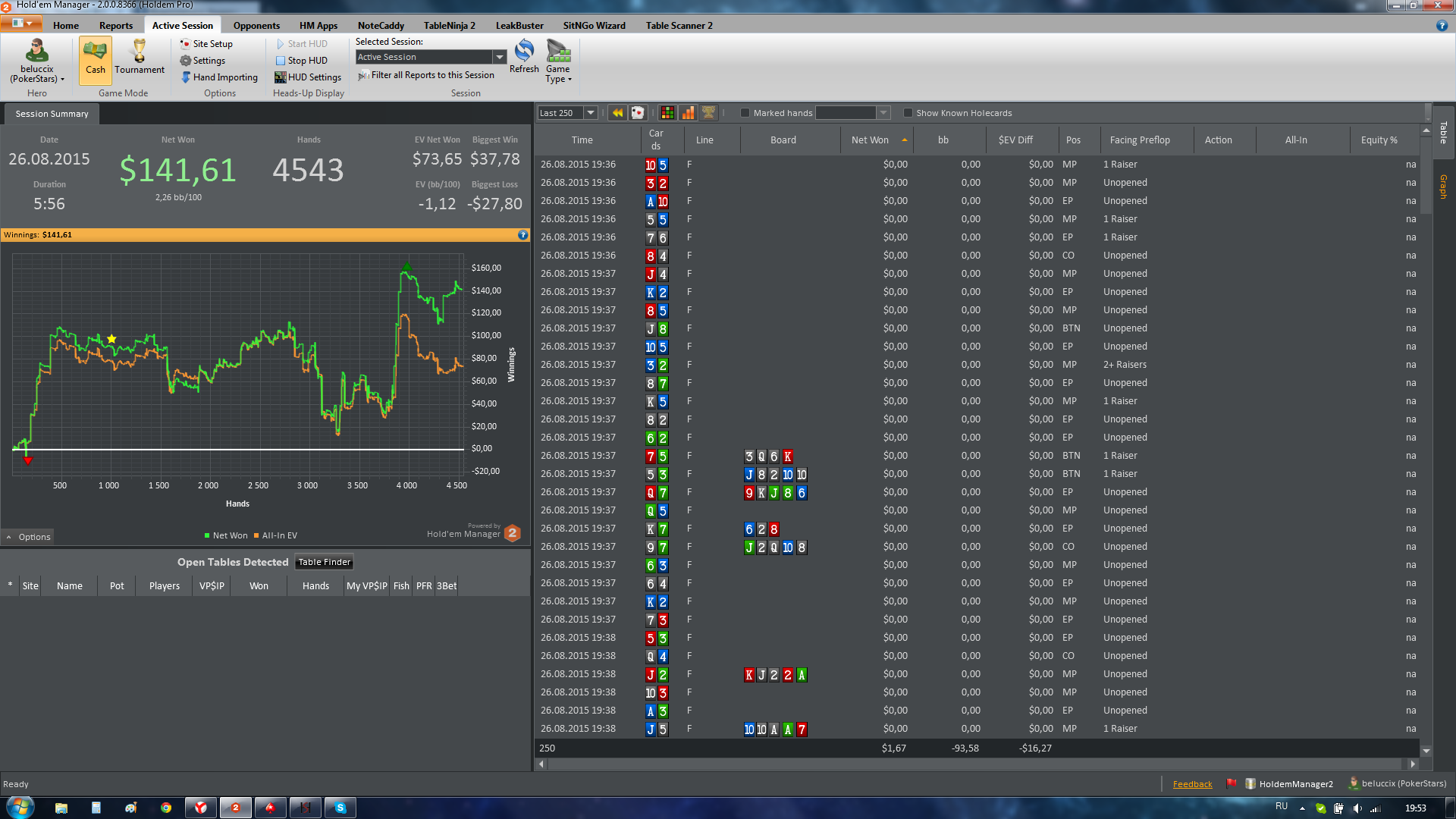Click Start HUD
Screen dimensions: 1456x819
302,44
